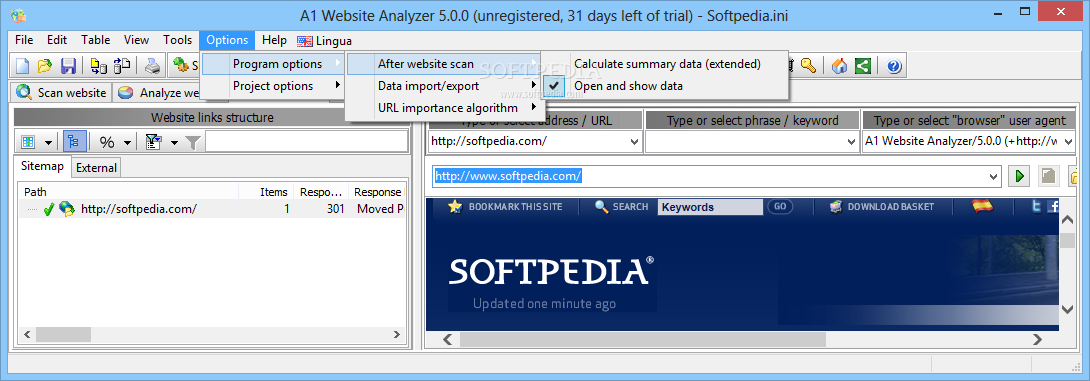Open the 'Project options' submenu
The height and width of the screenshot is (381, 1090).
pyautogui.click(x=272, y=86)
